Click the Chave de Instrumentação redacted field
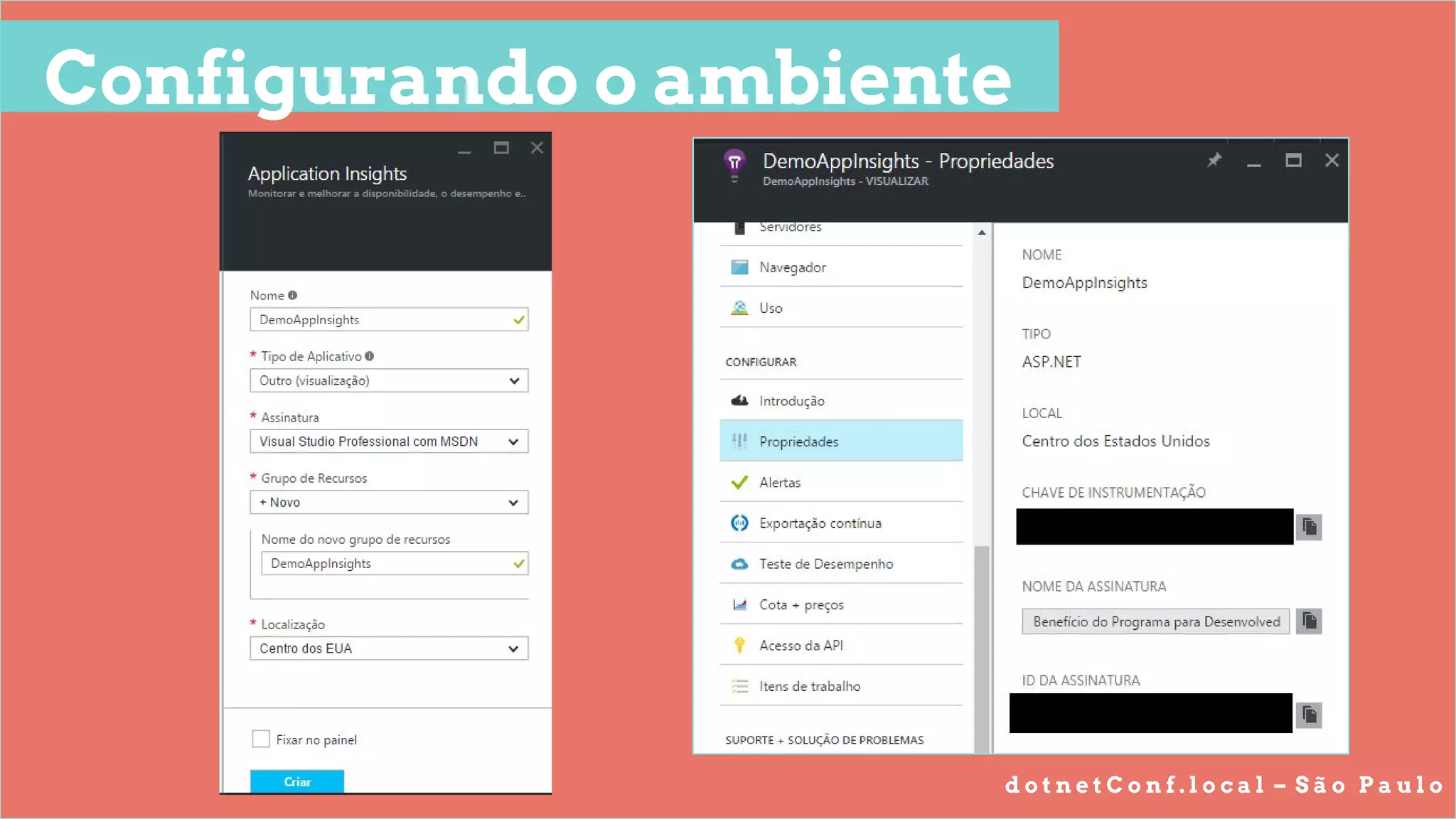1456x819 pixels. pos(1155,527)
